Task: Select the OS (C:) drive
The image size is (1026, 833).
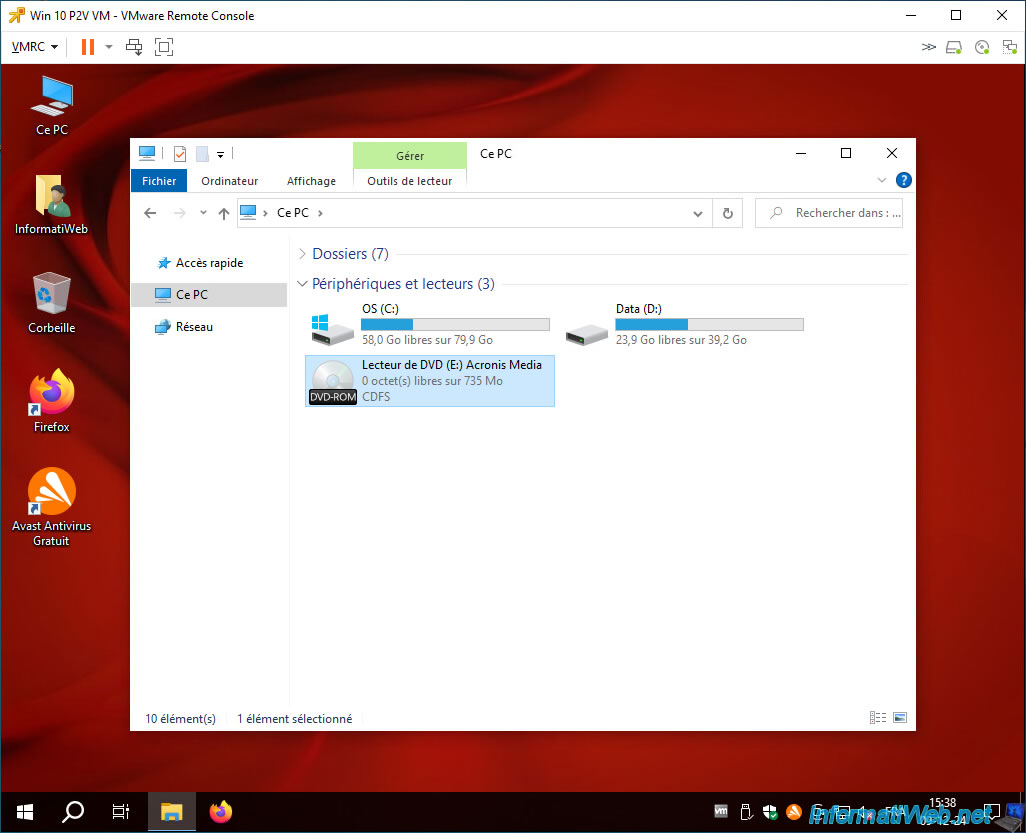Action: [430, 325]
